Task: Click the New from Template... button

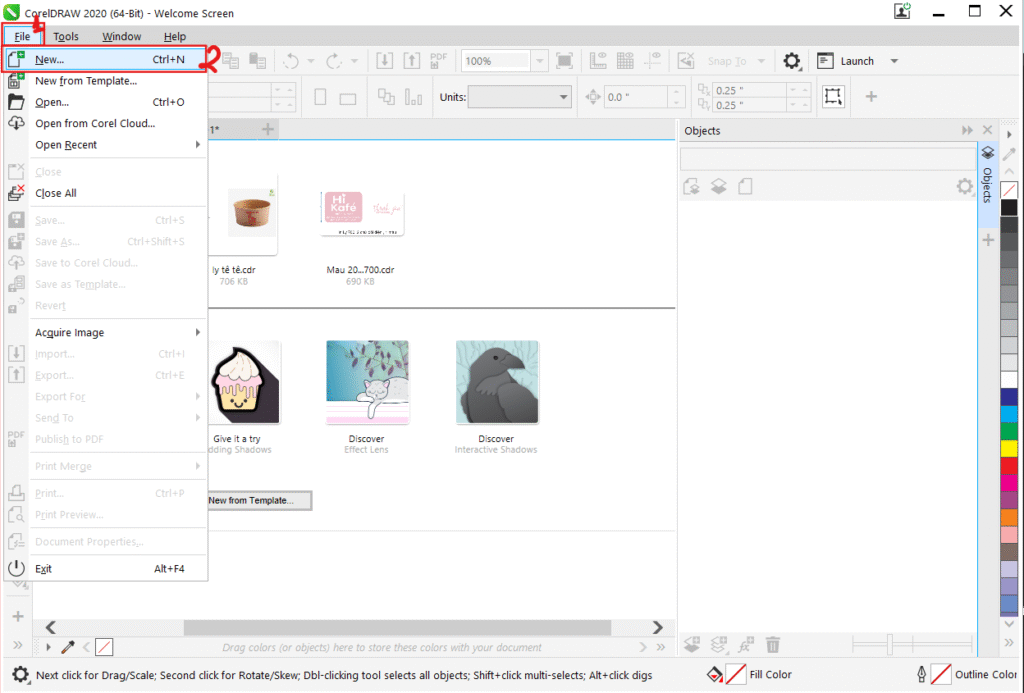Action: tap(259, 500)
